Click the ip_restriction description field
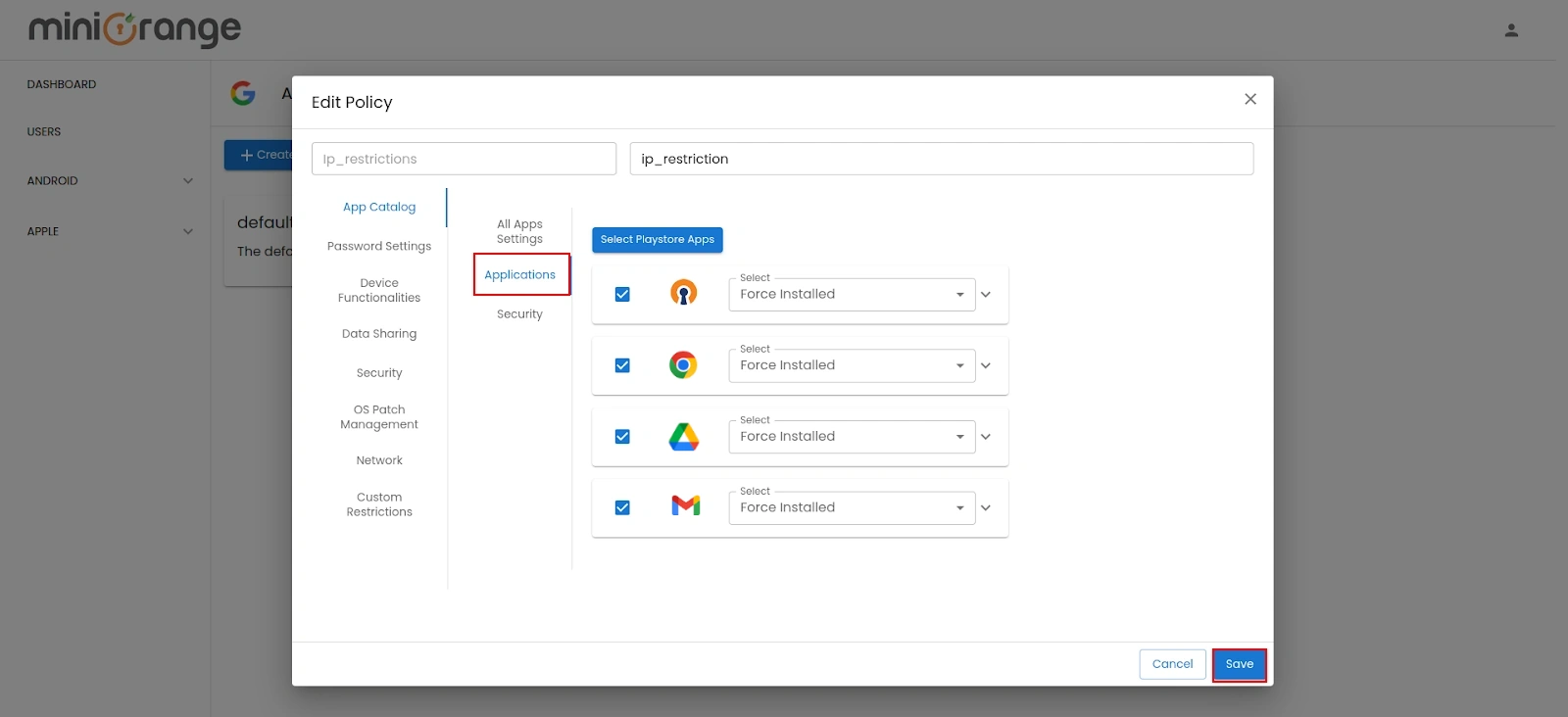1568x717 pixels. click(x=942, y=159)
